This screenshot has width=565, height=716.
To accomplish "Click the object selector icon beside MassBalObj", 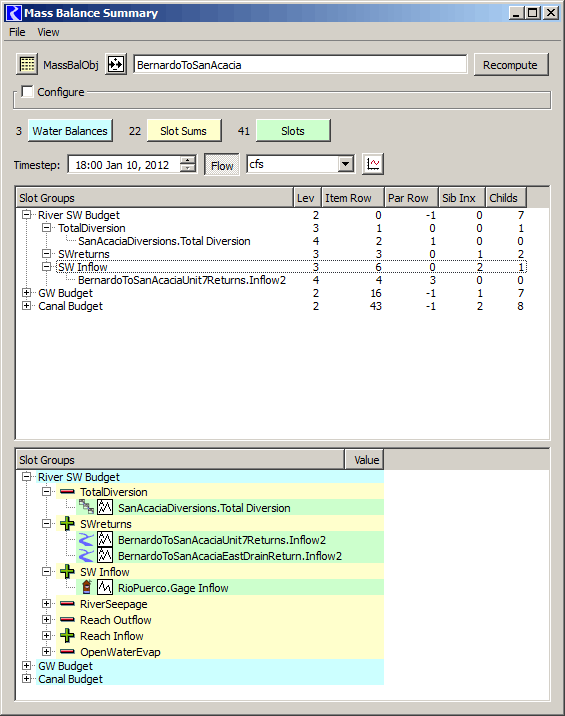I will pyautogui.click(x=116, y=64).
